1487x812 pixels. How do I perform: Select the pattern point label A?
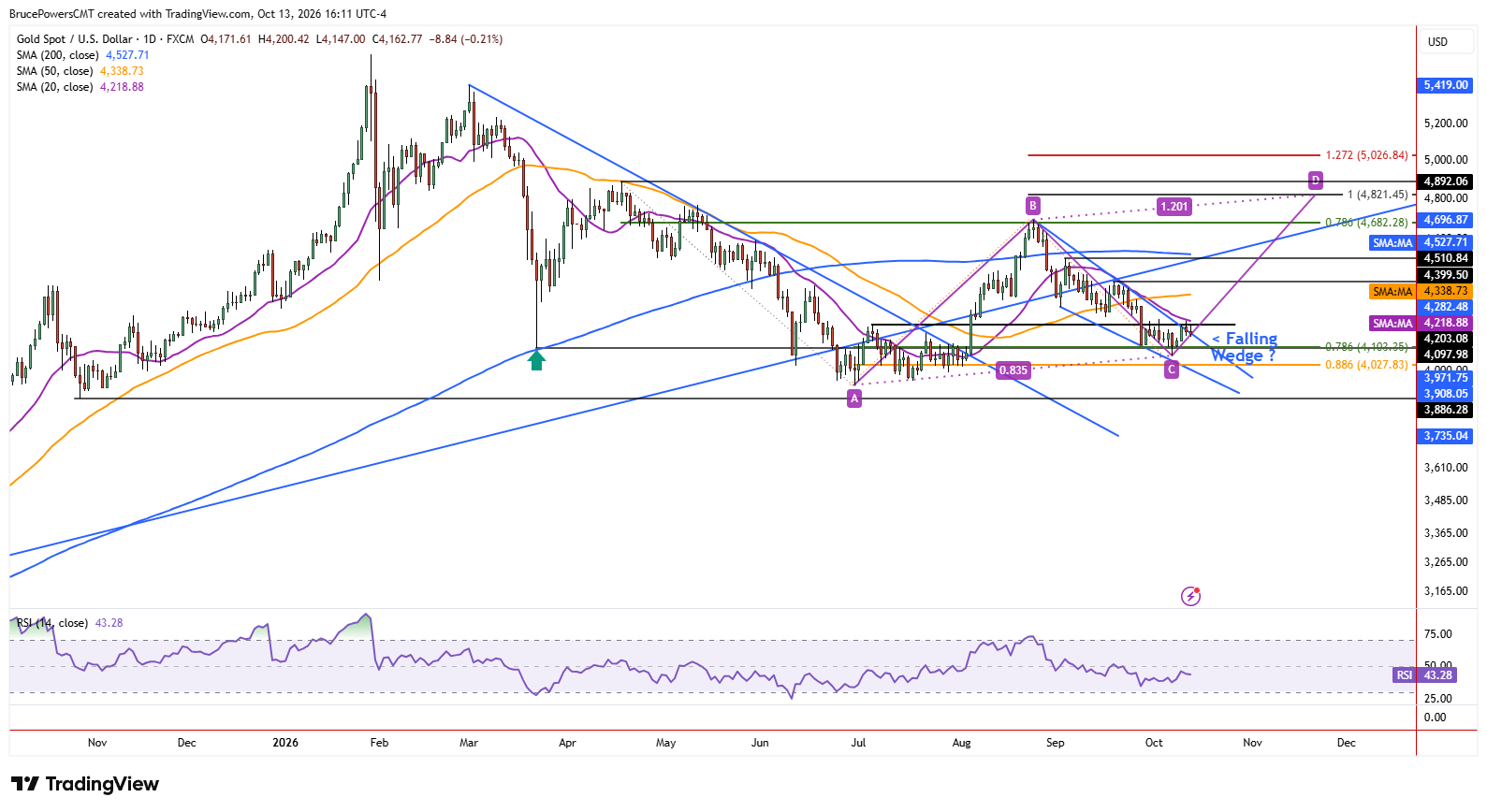click(x=854, y=399)
